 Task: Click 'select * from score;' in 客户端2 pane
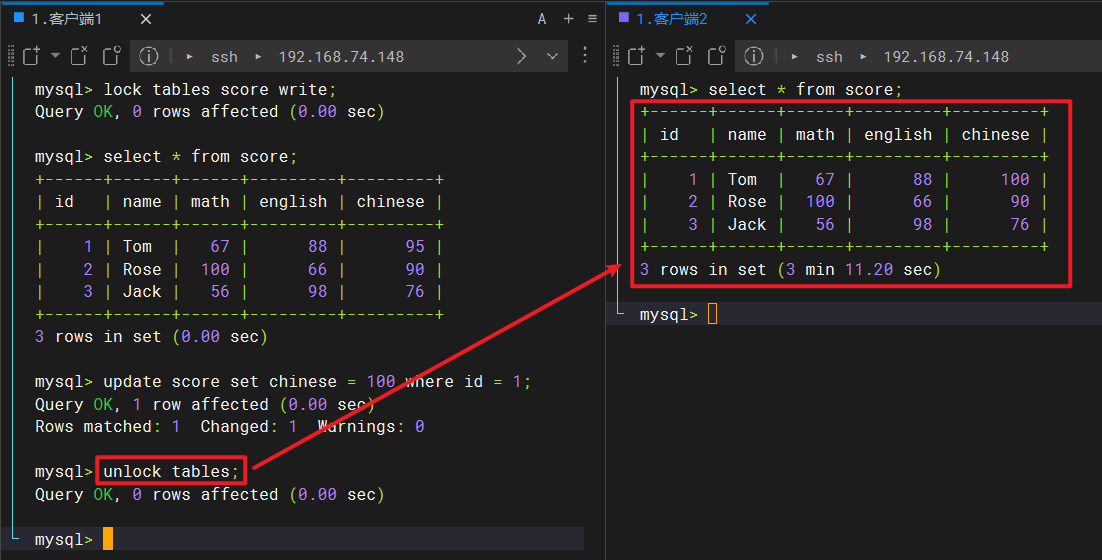(x=805, y=90)
